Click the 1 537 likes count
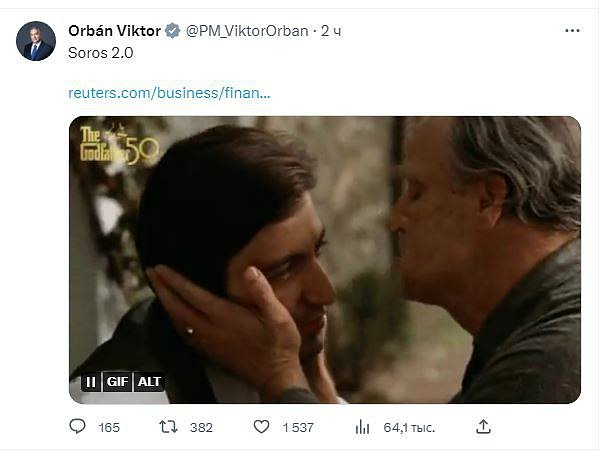The image size is (608, 452). pos(297,428)
